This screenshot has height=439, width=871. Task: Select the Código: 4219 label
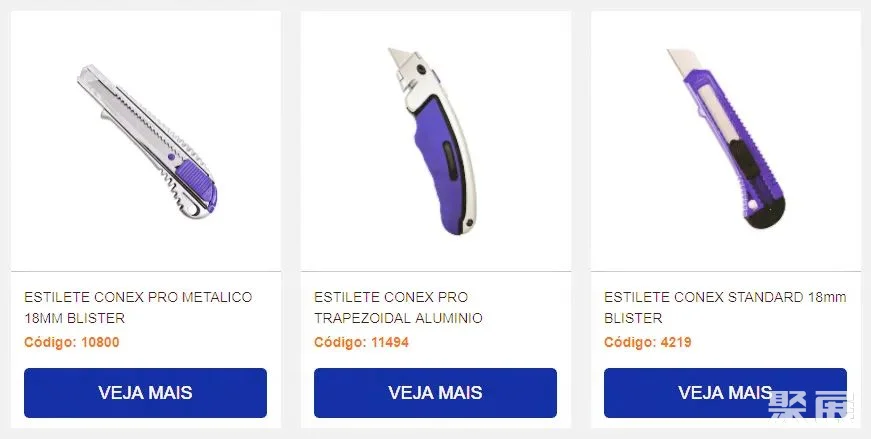click(x=648, y=342)
